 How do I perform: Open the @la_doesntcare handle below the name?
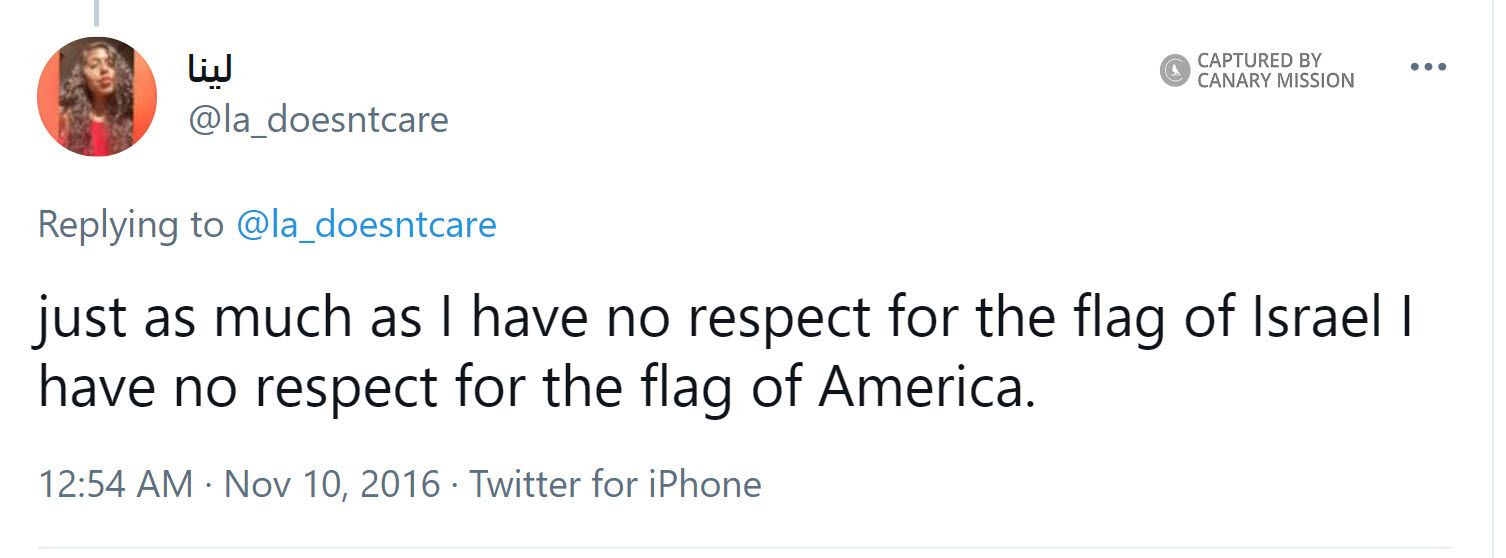point(318,120)
